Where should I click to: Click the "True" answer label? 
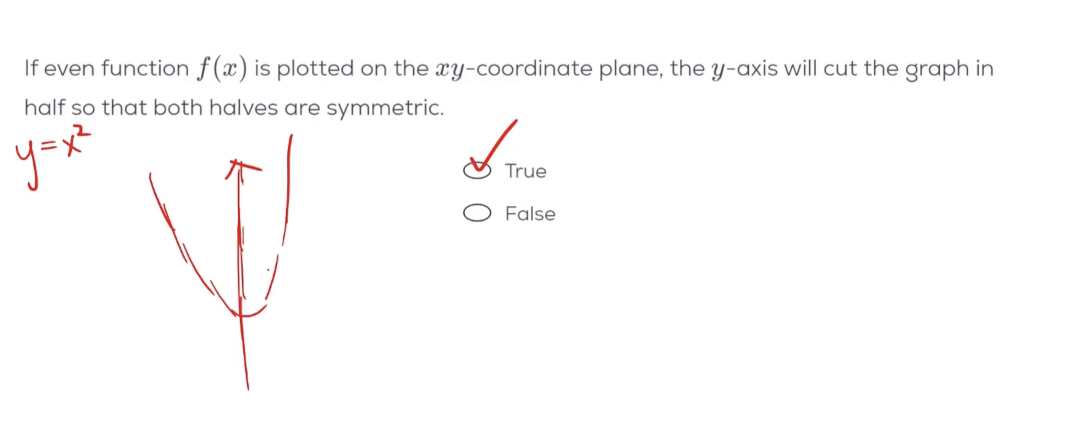[526, 171]
